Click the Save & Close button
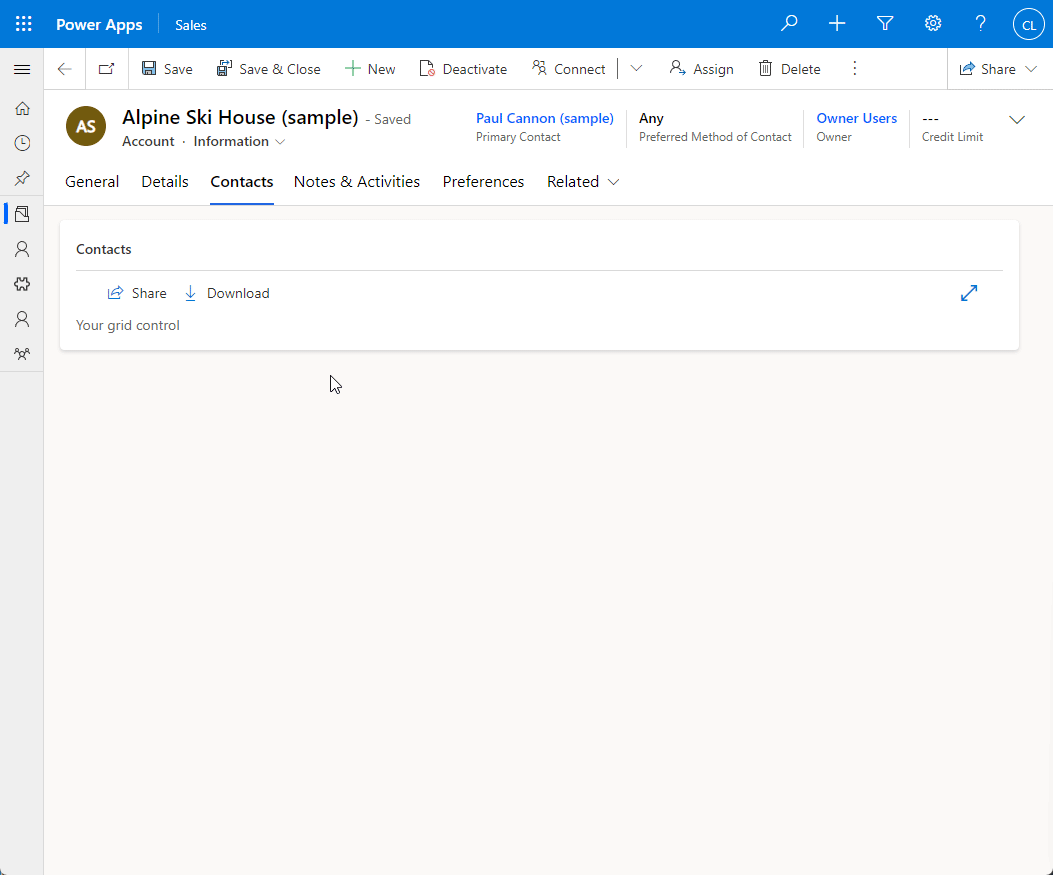 coord(269,69)
